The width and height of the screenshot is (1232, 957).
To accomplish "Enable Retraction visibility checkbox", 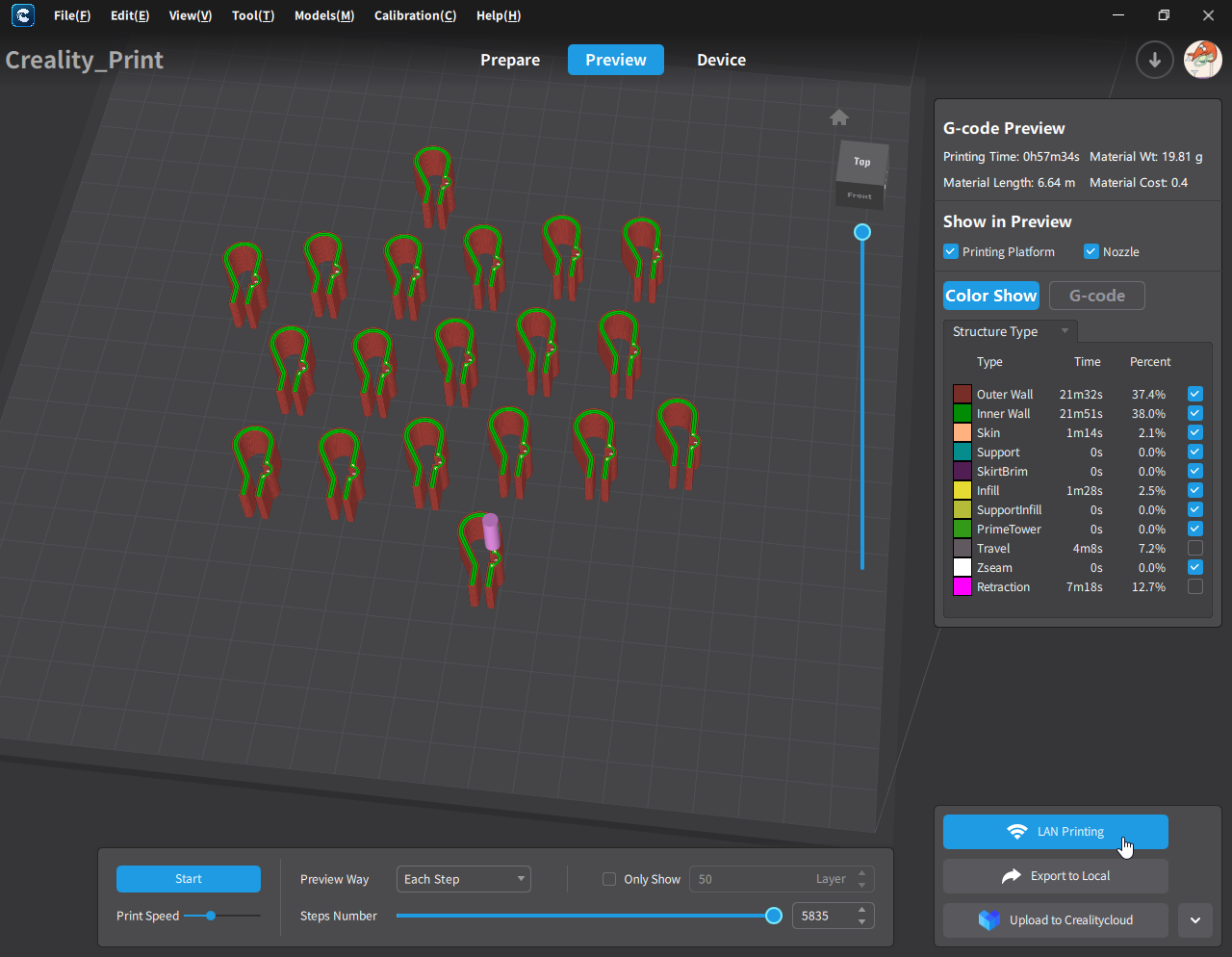I will [1195, 586].
